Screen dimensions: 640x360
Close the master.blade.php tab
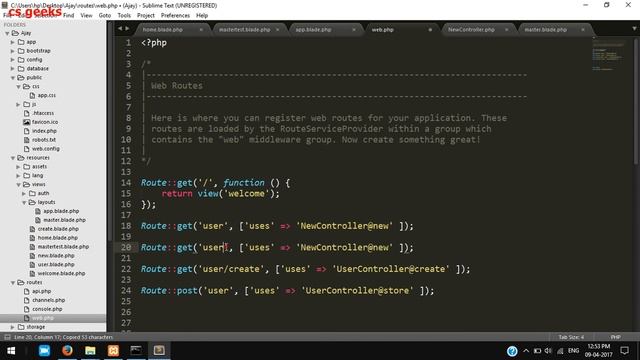[583, 30]
